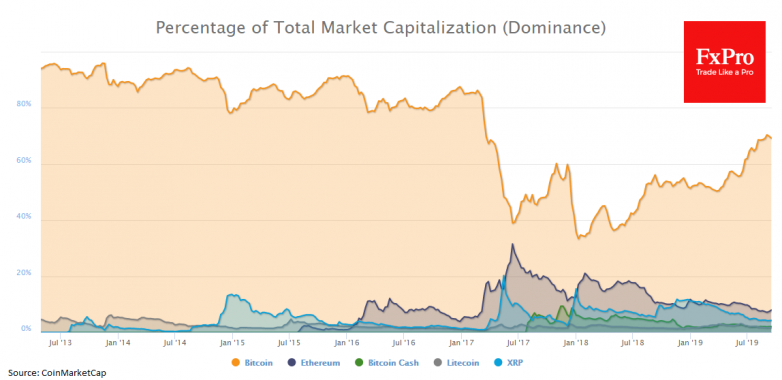Toggle Bitcoin Cash series via legend label
Viewport: 782px width, 380px height.
(x=393, y=363)
